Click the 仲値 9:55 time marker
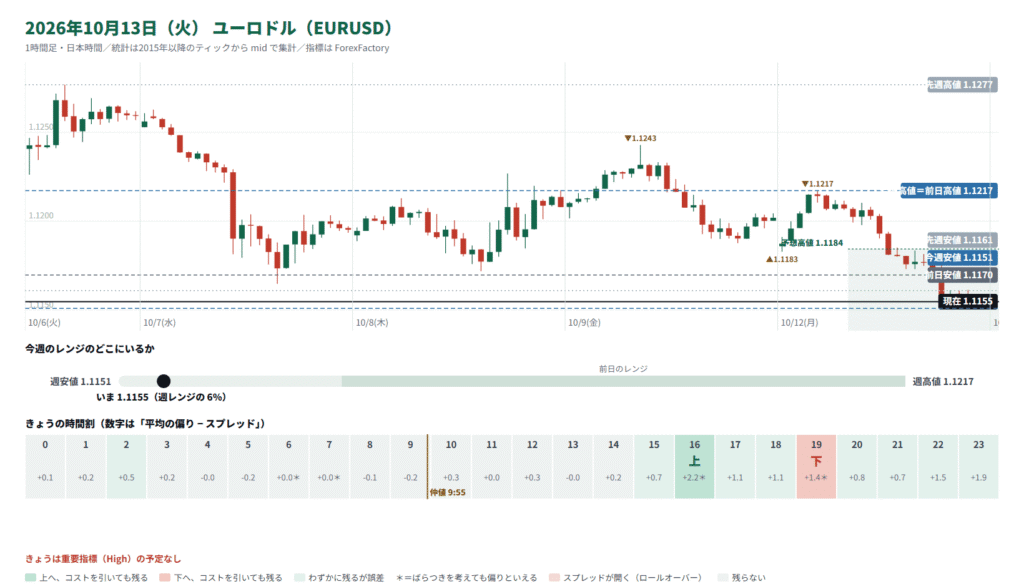The width and height of the screenshot is (1024, 584). tap(447, 493)
